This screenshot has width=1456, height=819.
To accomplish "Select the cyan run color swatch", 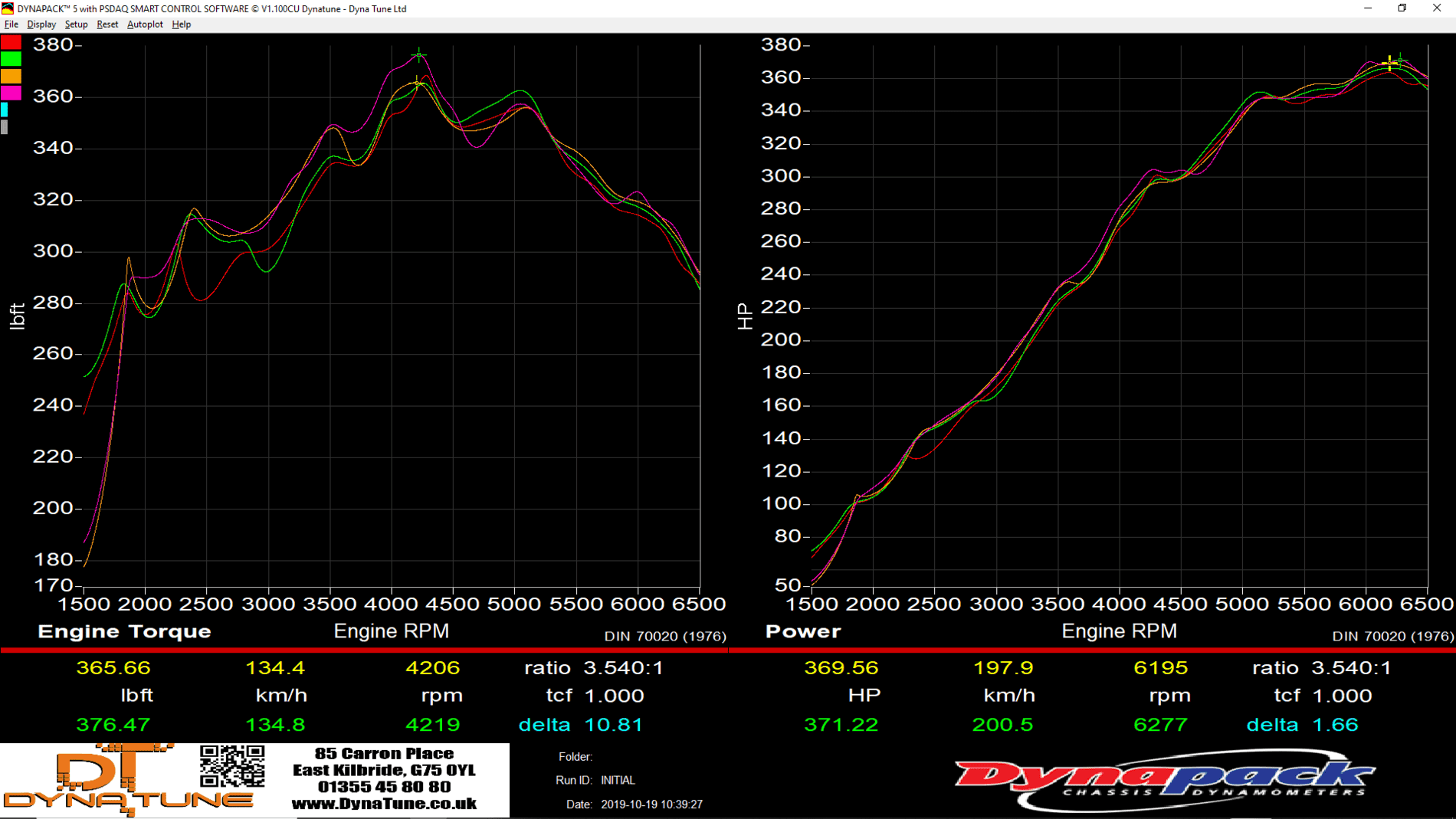I will 4,110.
